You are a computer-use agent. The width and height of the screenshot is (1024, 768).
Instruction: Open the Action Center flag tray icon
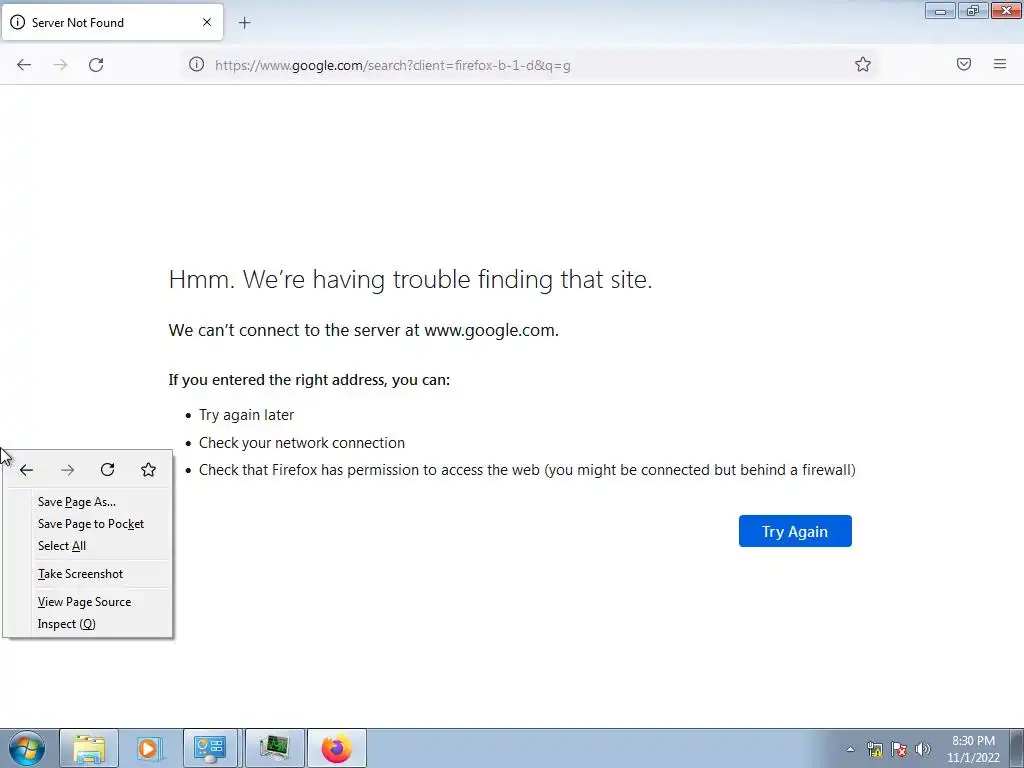click(x=899, y=749)
